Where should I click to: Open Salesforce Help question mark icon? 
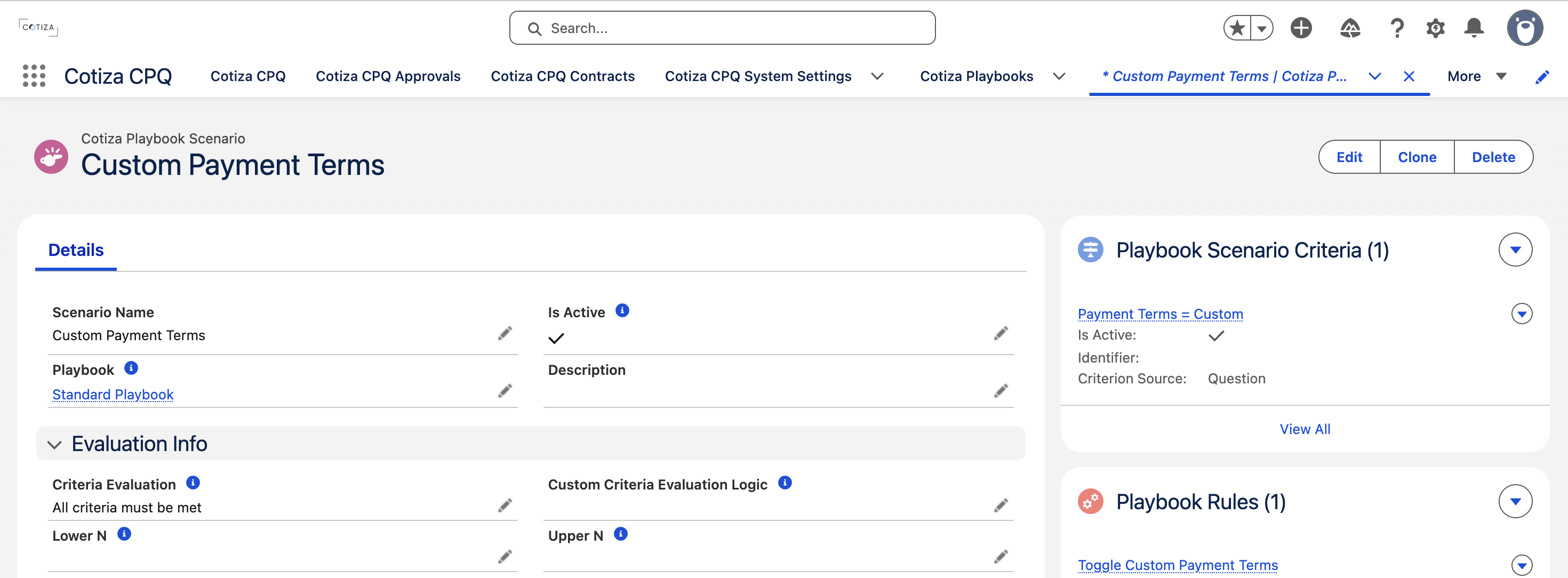point(1397,28)
